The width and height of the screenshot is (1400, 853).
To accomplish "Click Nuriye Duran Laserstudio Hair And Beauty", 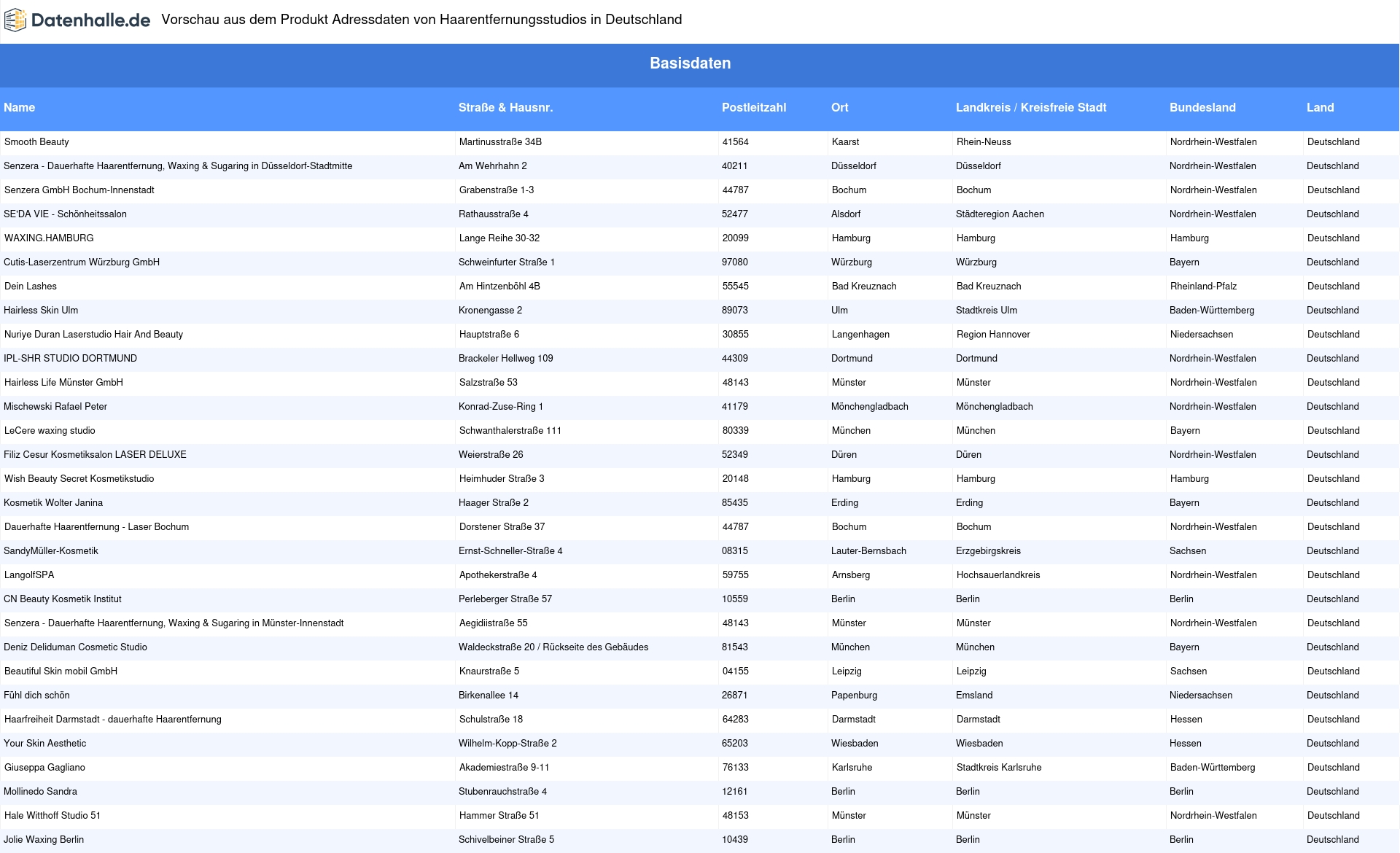I will [x=93, y=335].
